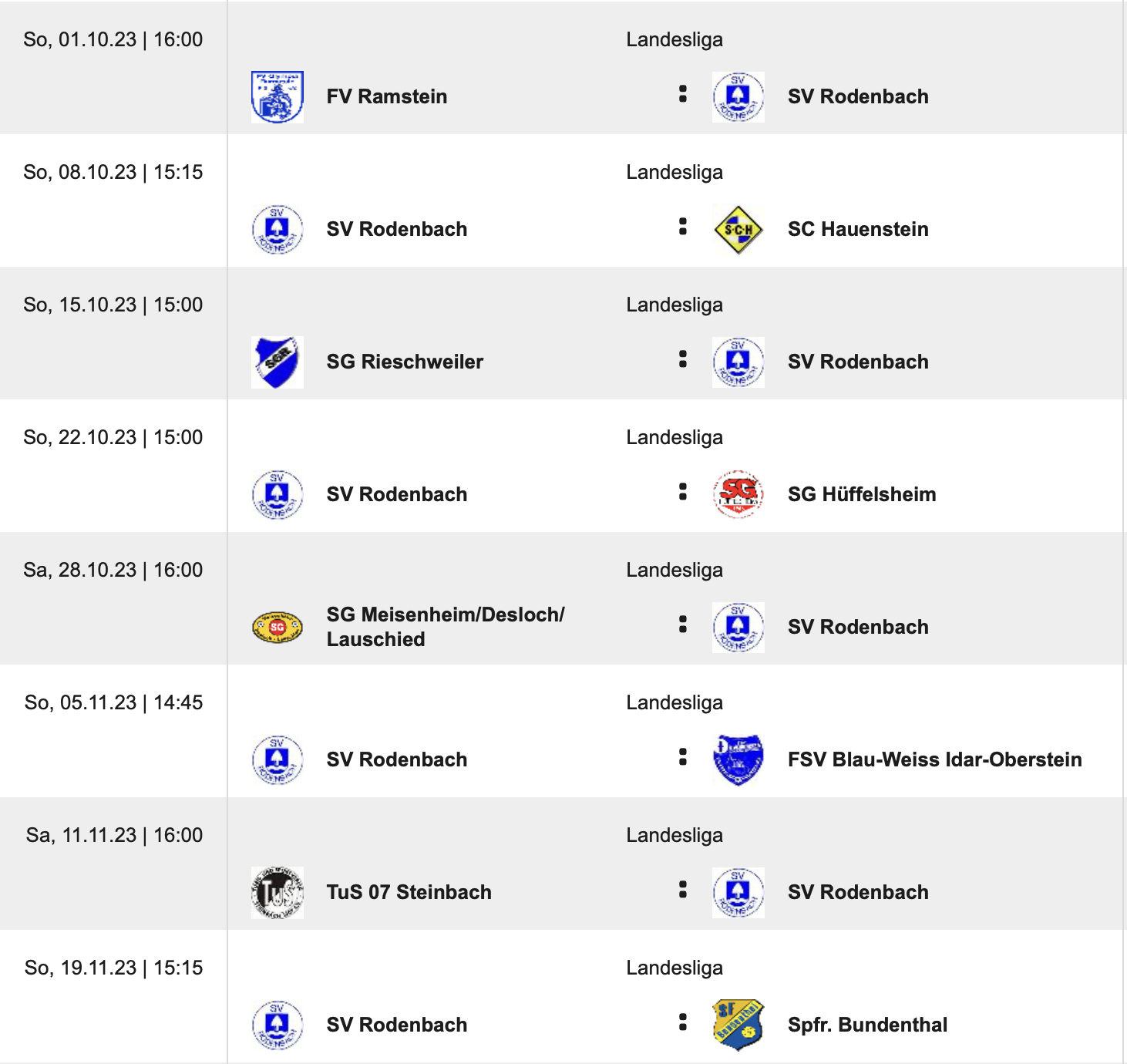
Task: Open the SC Hauenstein team page
Action: click(x=858, y=230)
